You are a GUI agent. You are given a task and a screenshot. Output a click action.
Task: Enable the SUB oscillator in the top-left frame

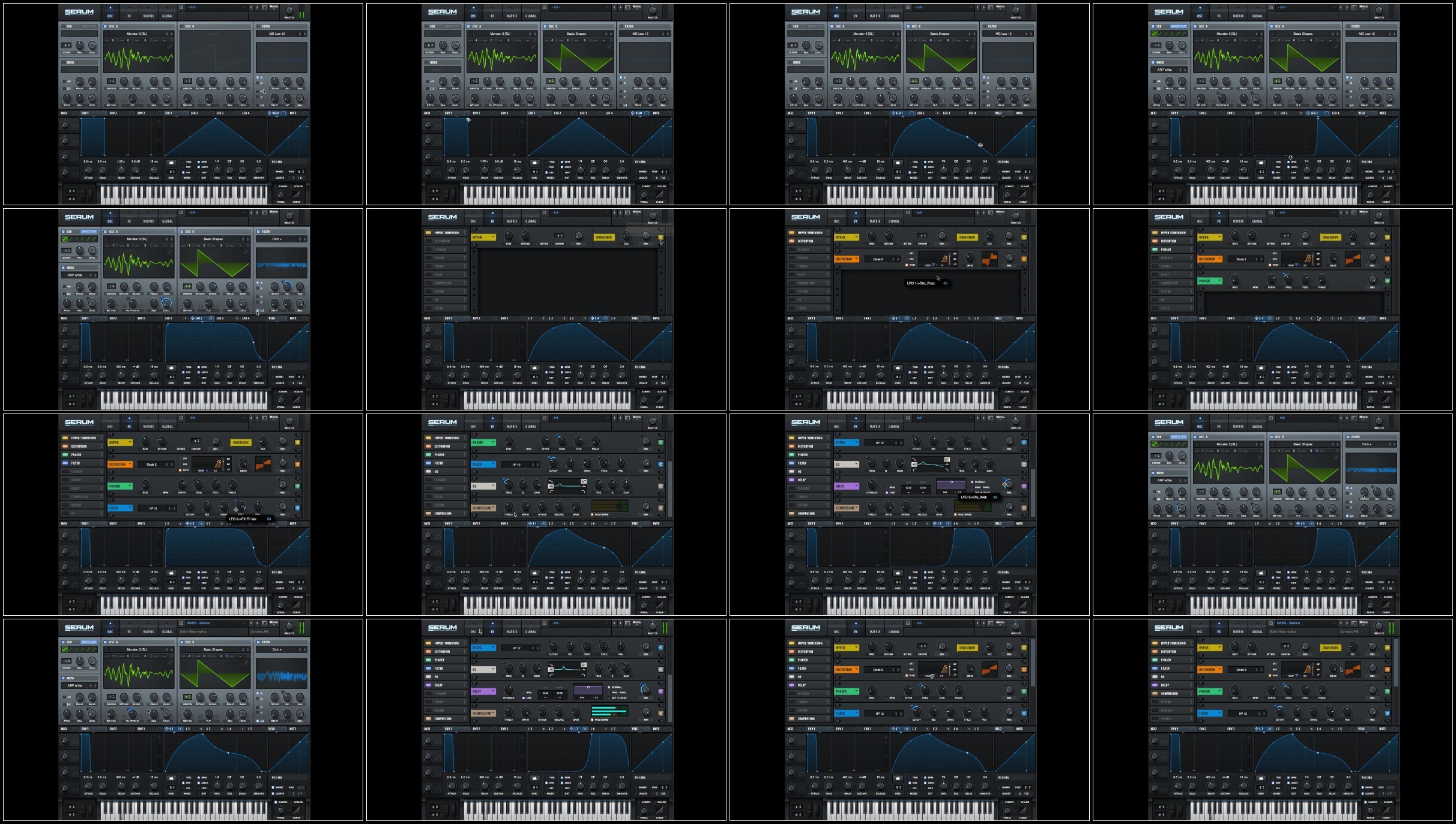point(62,26)
